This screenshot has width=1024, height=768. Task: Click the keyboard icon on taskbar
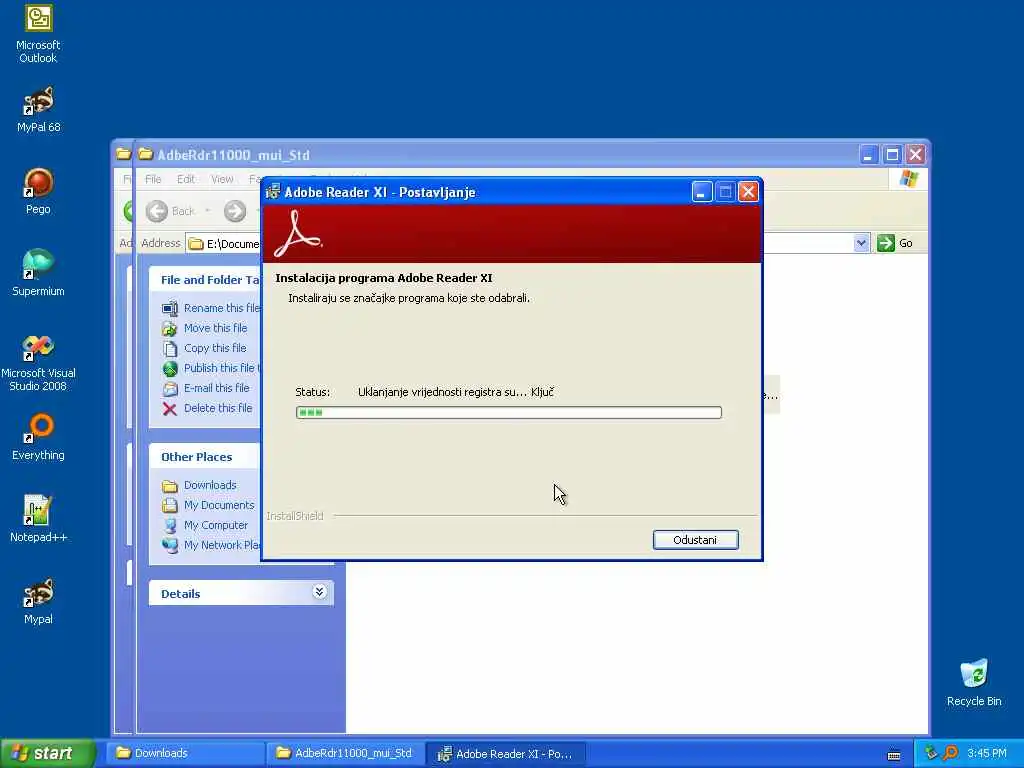click(894, 756)
